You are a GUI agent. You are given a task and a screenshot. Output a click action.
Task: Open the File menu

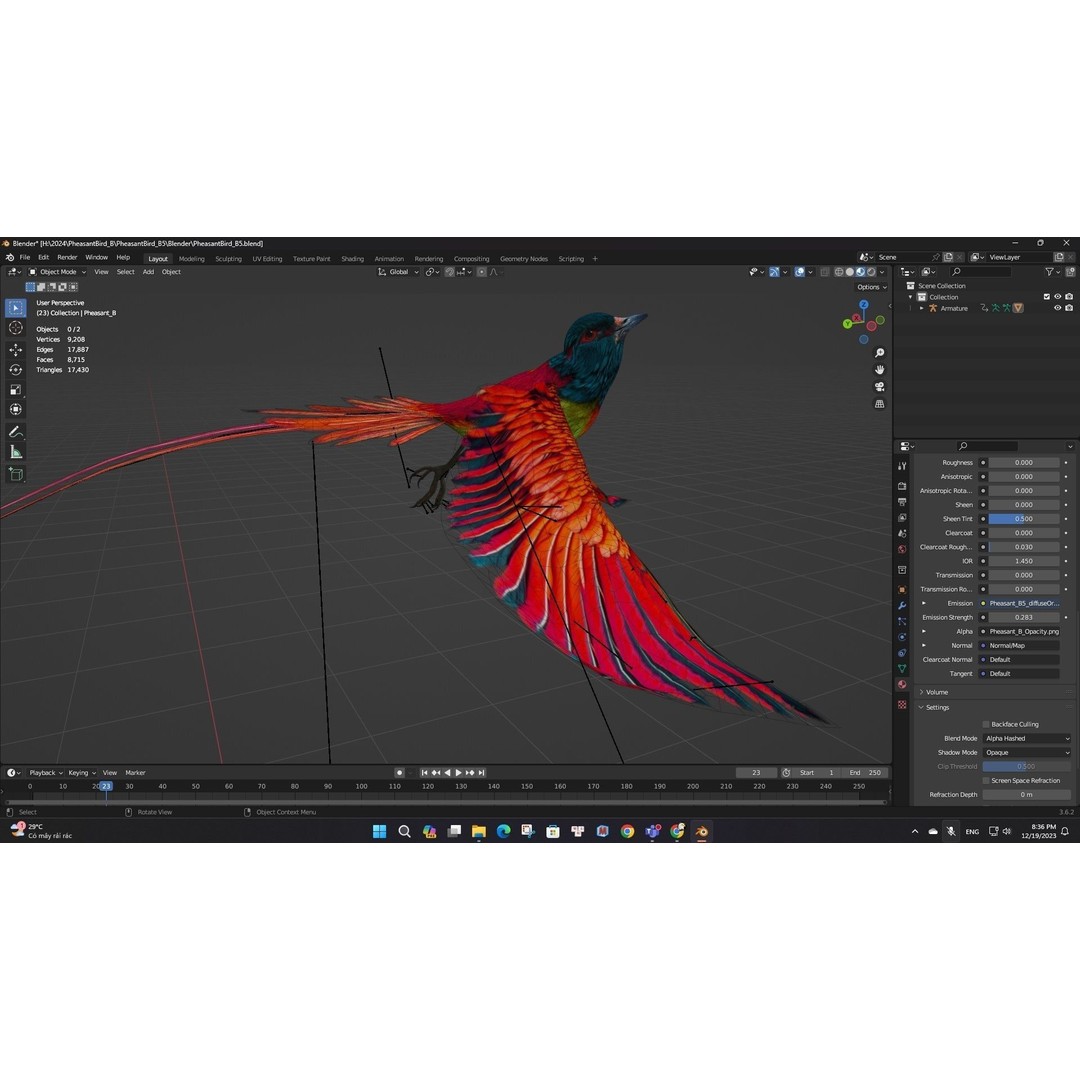[x=25, y=258]
